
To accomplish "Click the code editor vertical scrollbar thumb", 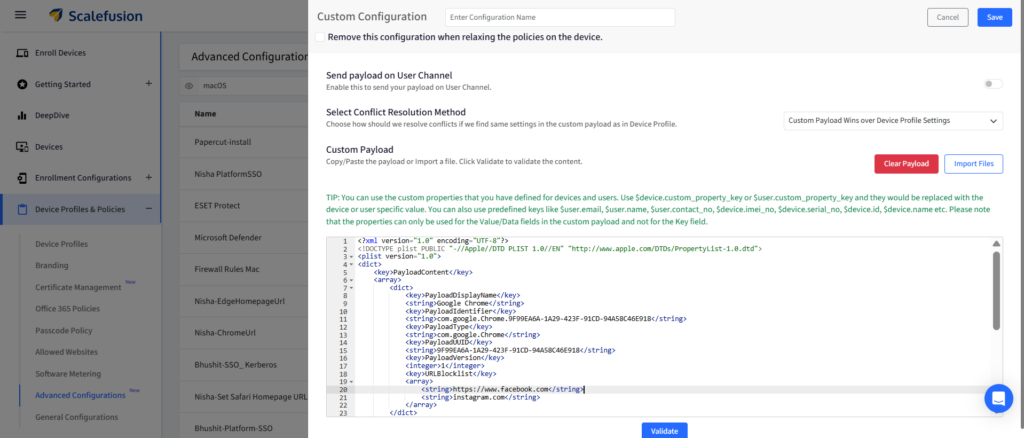I will [x=996, y=291].
